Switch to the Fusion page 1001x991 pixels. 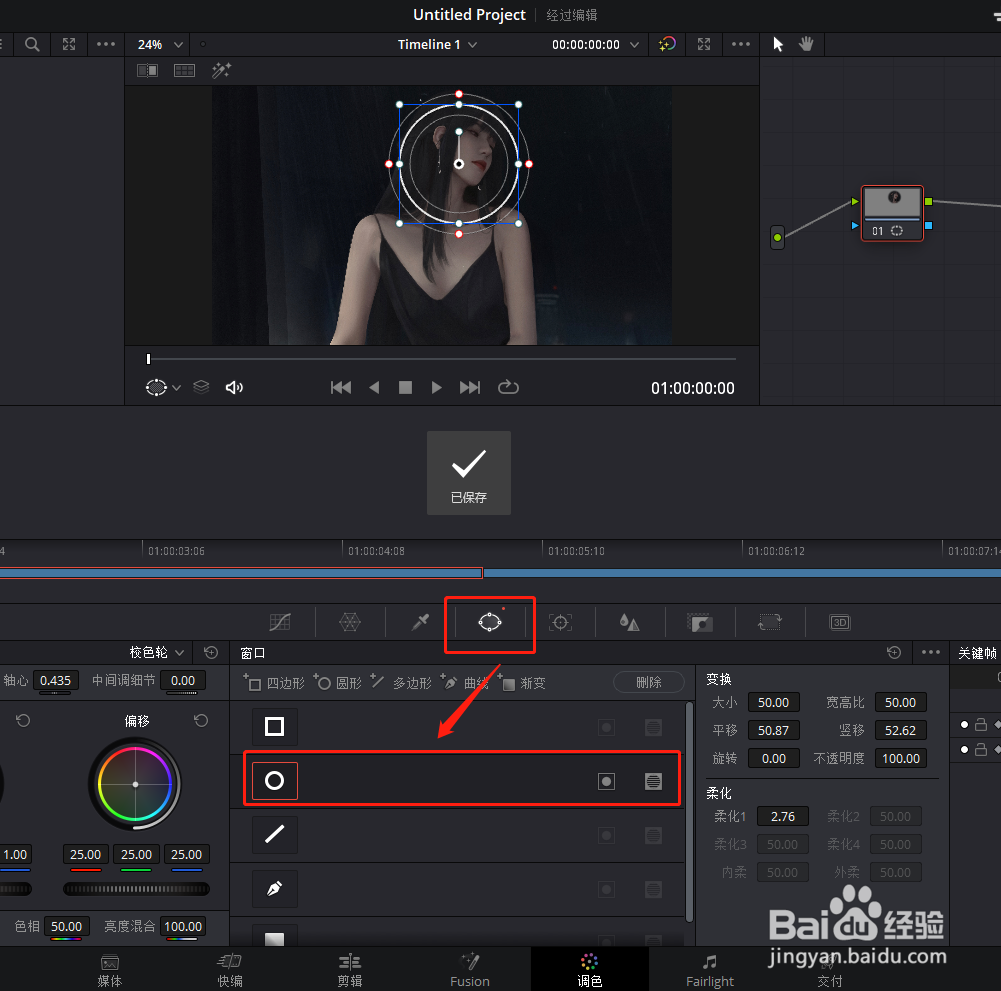pyautogui.click(x=470, y=970)
